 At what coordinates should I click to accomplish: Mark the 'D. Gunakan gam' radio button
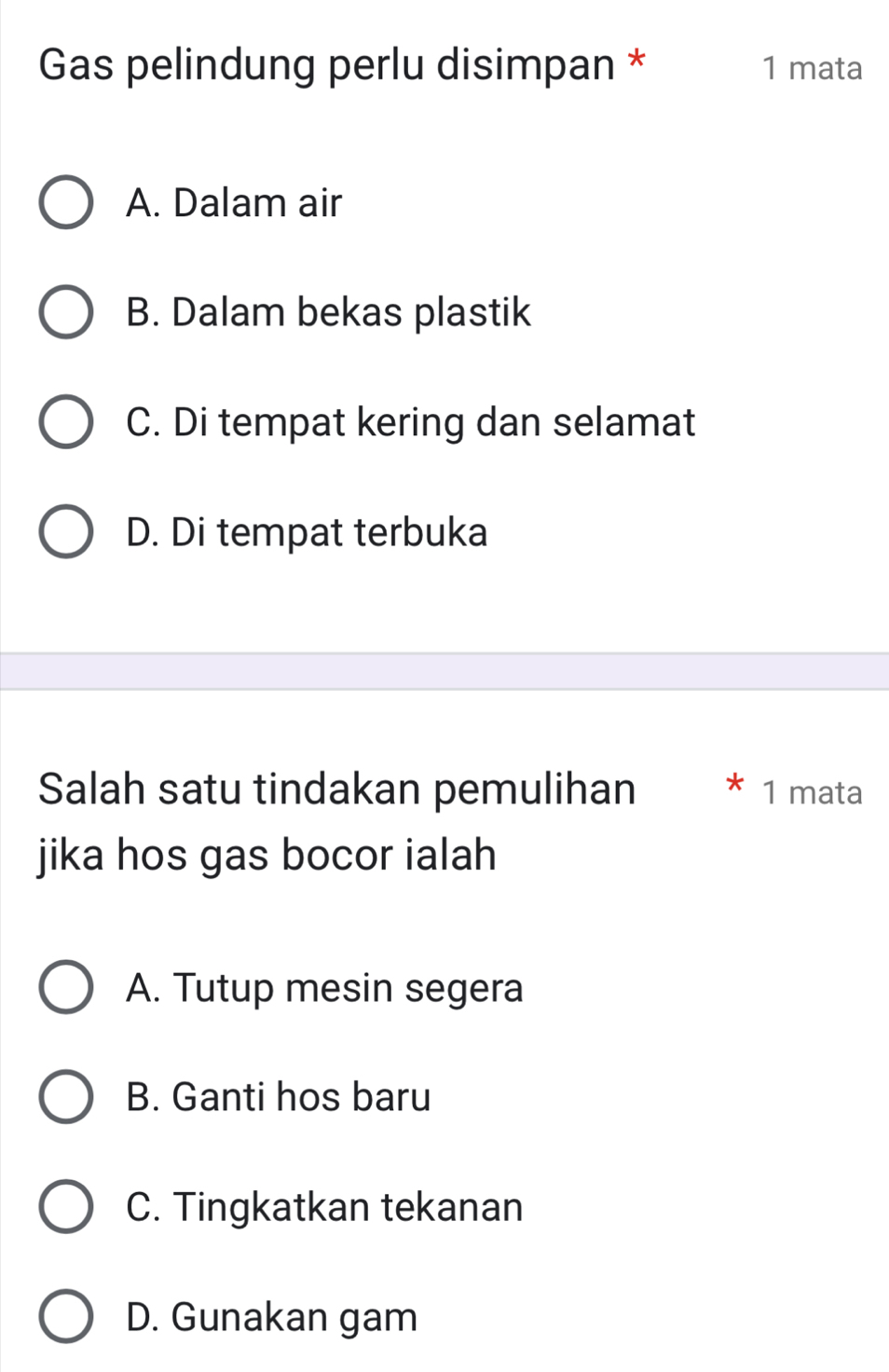pyautogui.click(x=65, y=1317)
